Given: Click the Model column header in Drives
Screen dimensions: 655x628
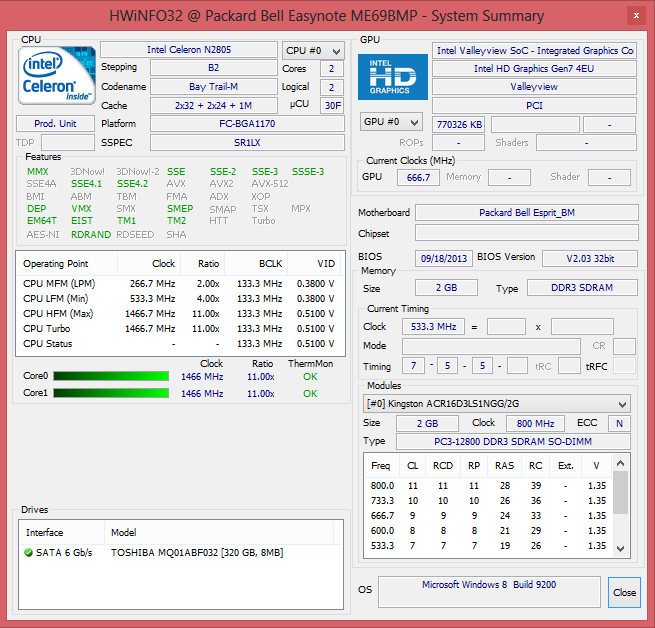Looking at the screenshot, I should pyautogui.click(x=125, y=533).
